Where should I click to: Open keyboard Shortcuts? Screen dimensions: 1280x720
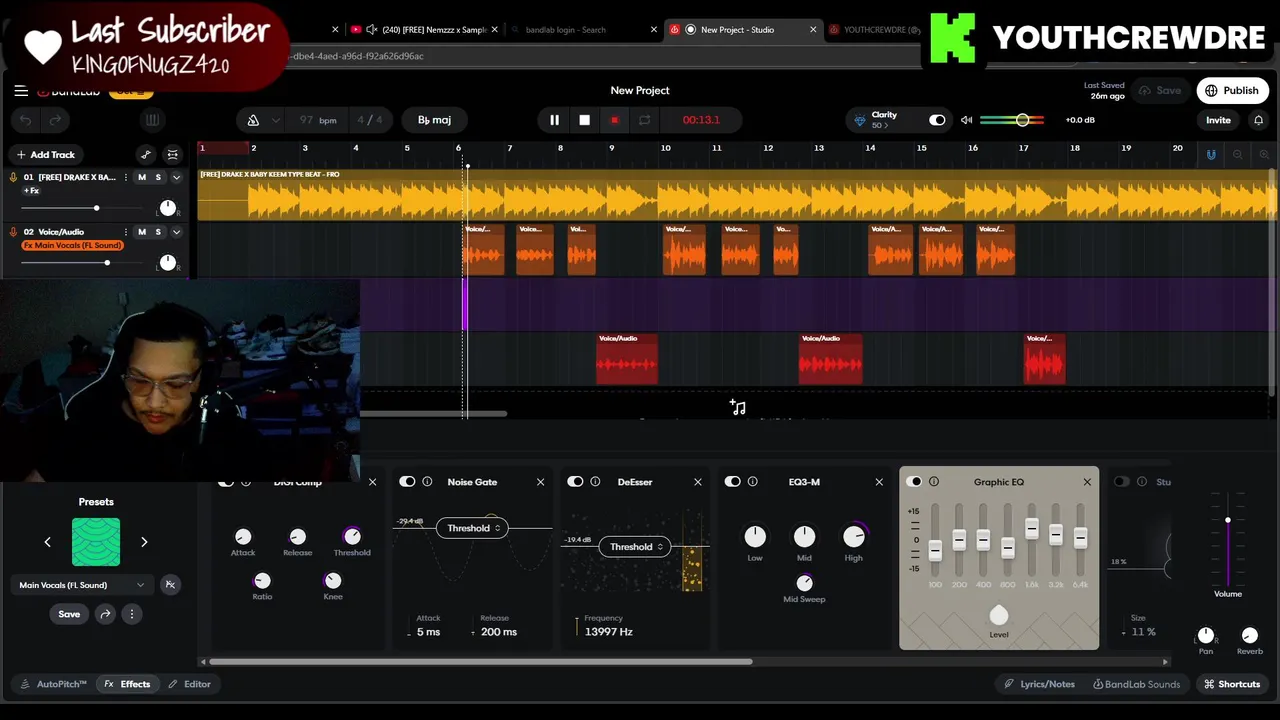[x=1232, y=684]
